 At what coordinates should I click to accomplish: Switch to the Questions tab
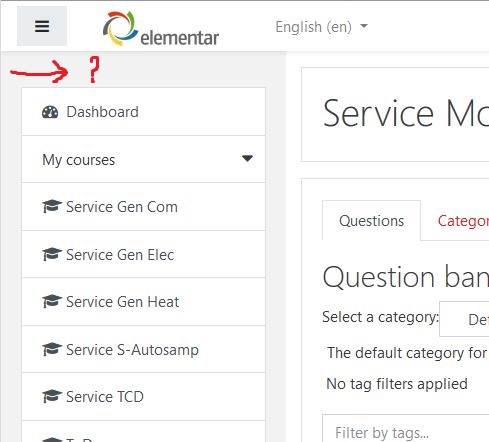371,221
